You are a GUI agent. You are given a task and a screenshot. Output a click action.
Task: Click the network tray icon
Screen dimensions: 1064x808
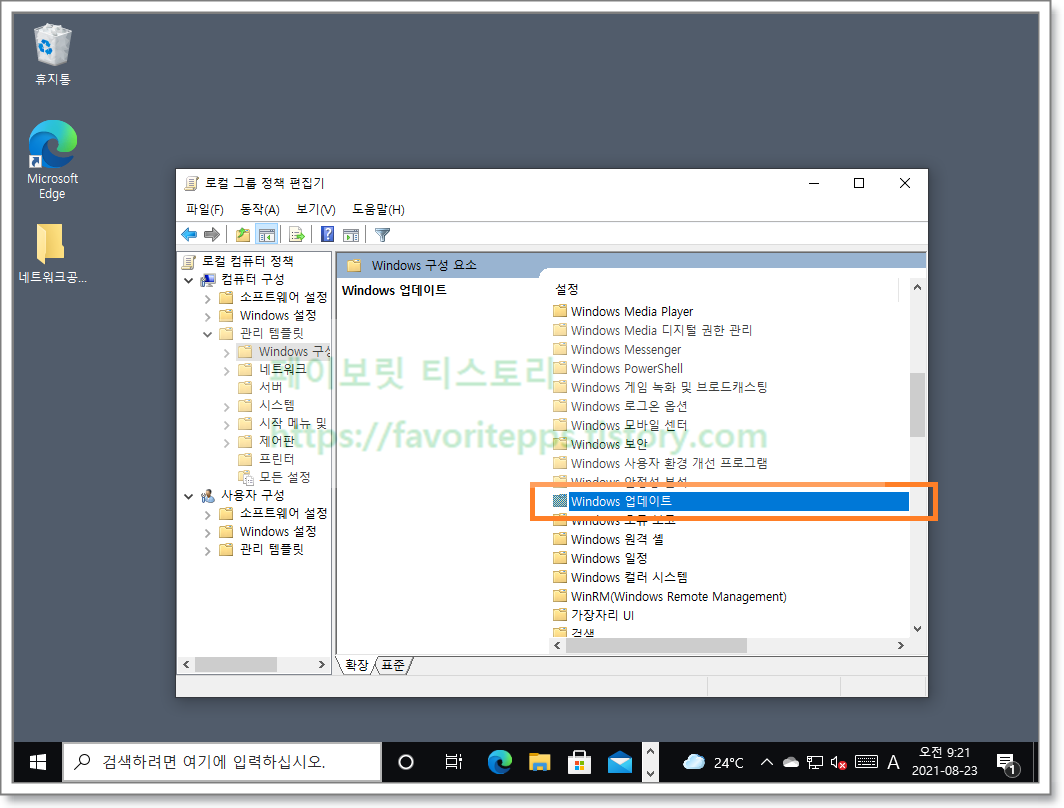(x=815, y=763)
